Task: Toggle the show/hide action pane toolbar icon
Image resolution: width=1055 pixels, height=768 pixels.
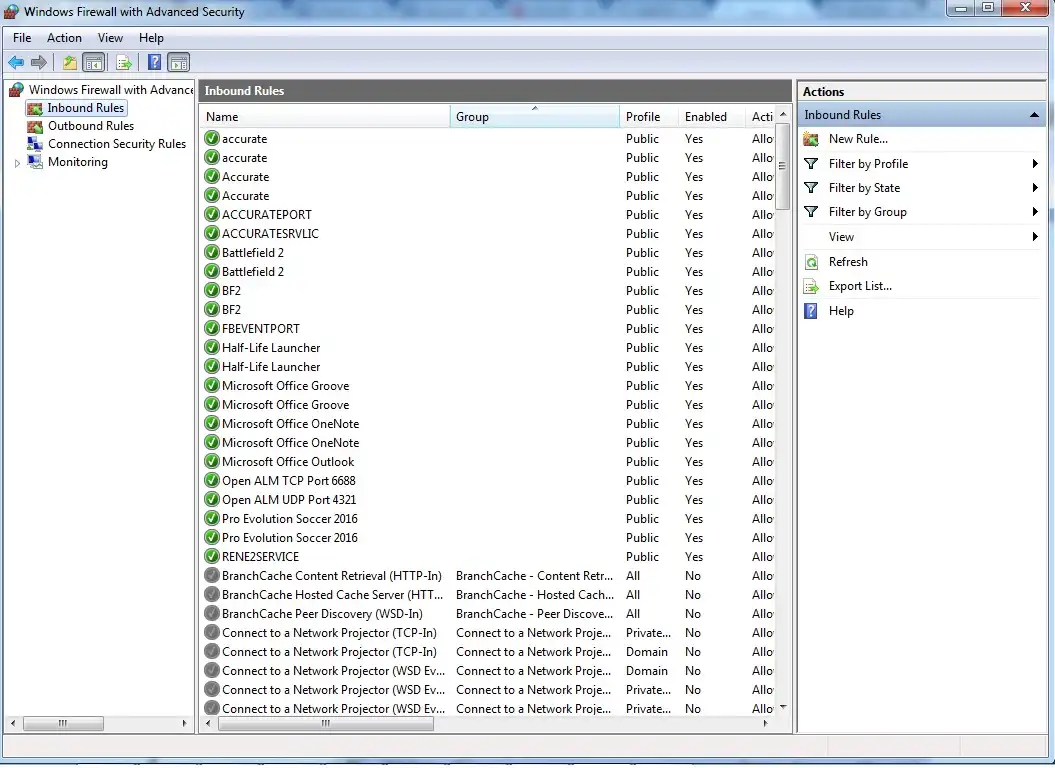Action: coord(178,63)
